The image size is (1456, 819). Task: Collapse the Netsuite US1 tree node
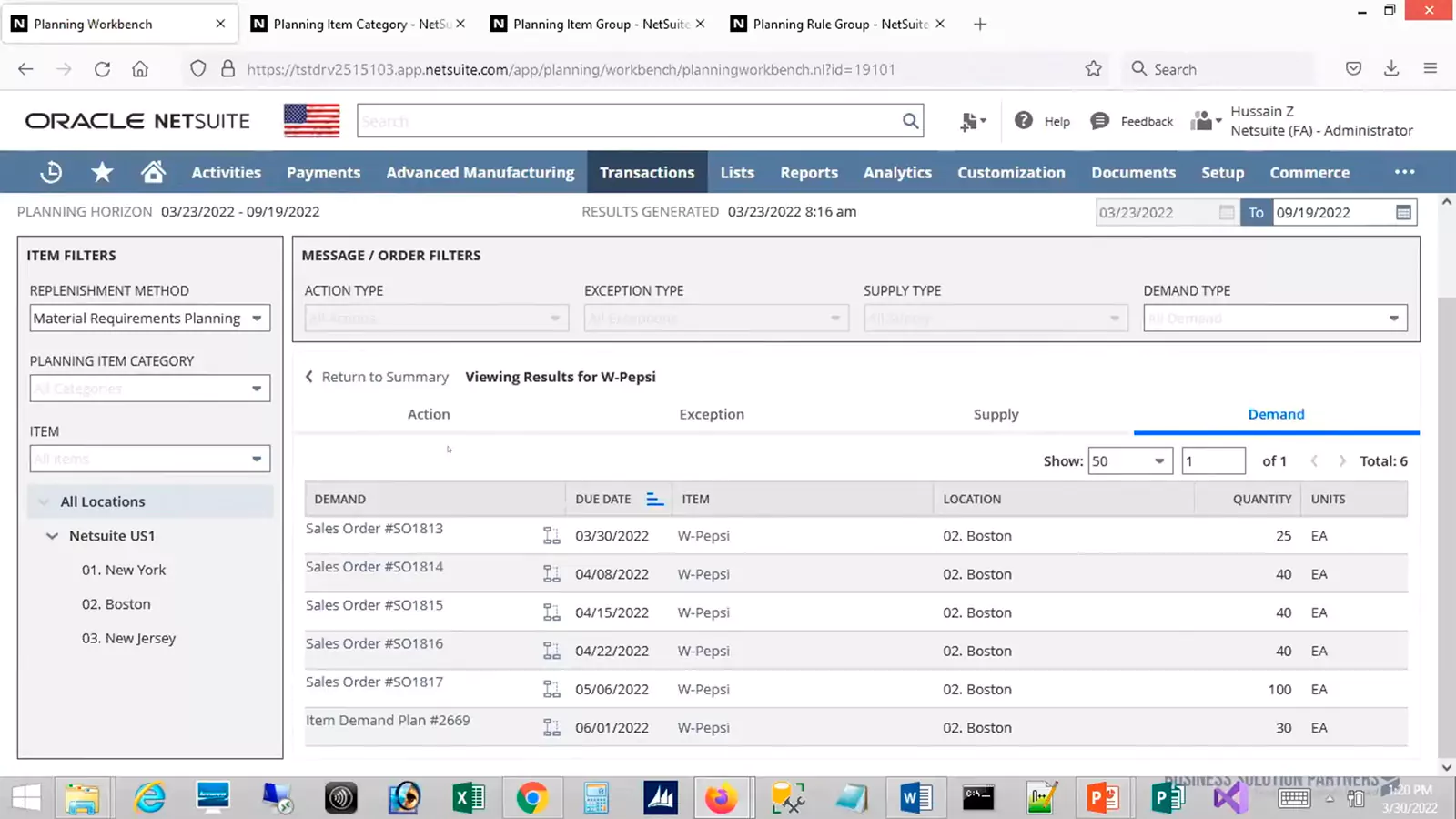tap(52, 536)
